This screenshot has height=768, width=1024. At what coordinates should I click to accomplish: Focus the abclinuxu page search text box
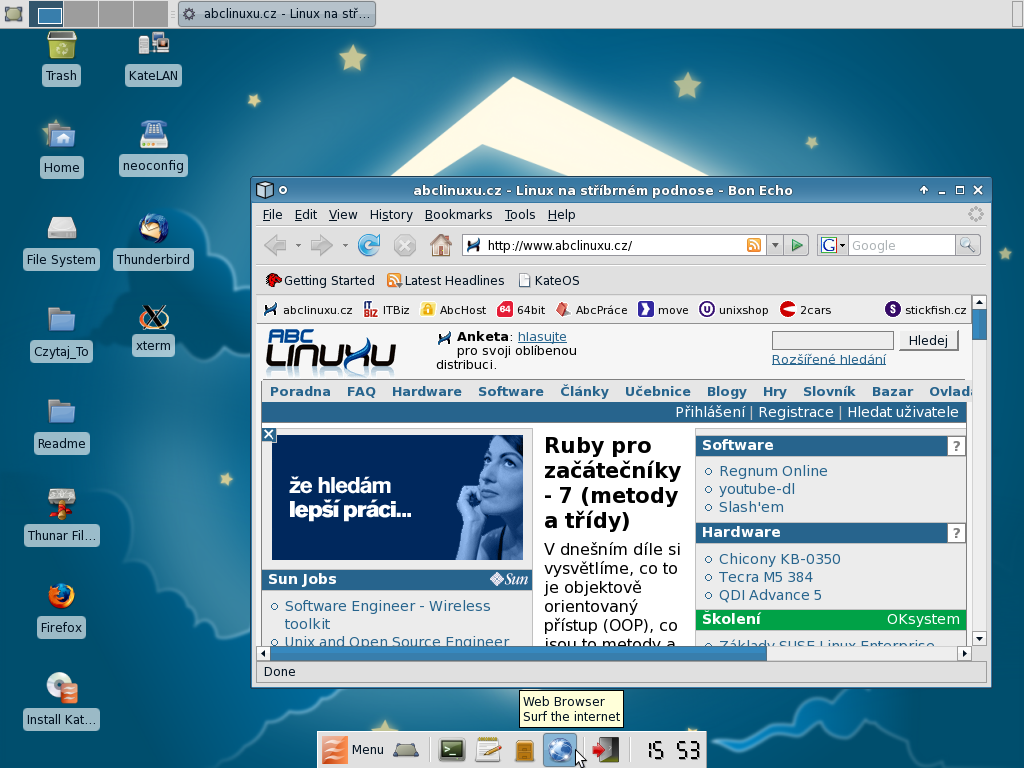pos(833,340)
